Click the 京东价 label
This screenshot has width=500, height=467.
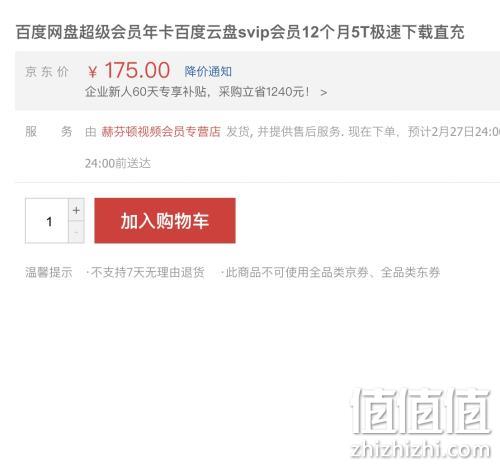pyautogui.click(x=47, y=72)
